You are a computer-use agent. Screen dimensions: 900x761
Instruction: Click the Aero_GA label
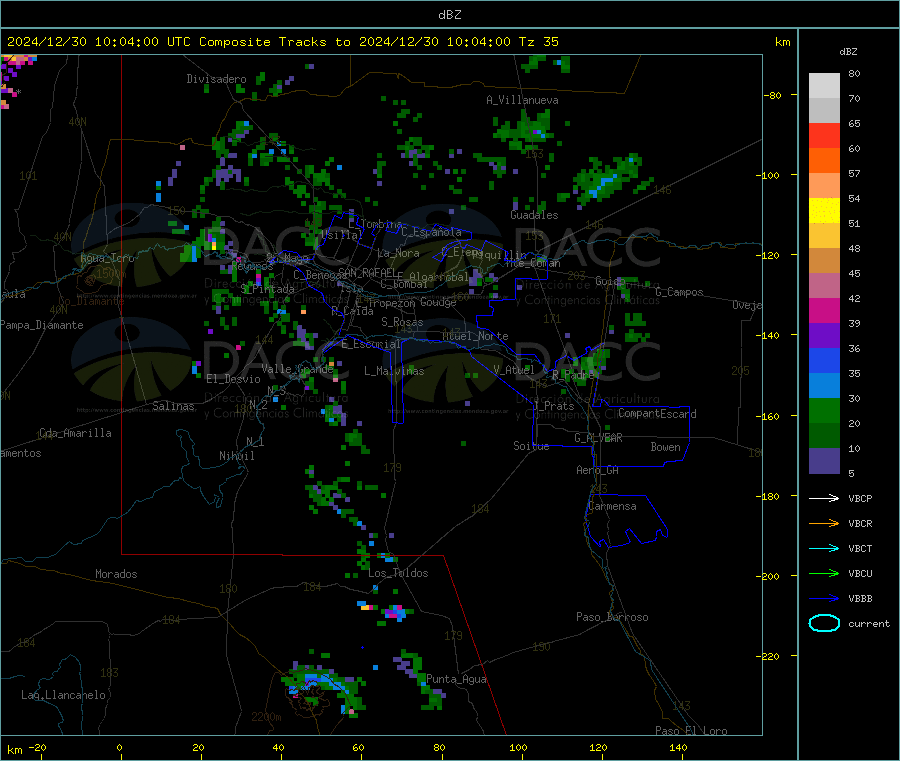coord(598,470)
